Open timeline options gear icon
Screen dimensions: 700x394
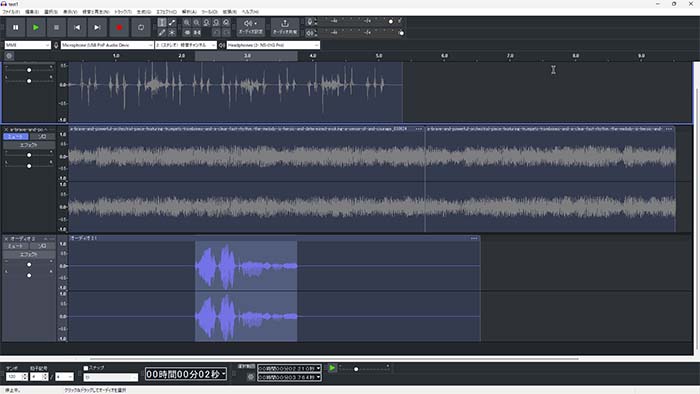(x=9, y=56)
